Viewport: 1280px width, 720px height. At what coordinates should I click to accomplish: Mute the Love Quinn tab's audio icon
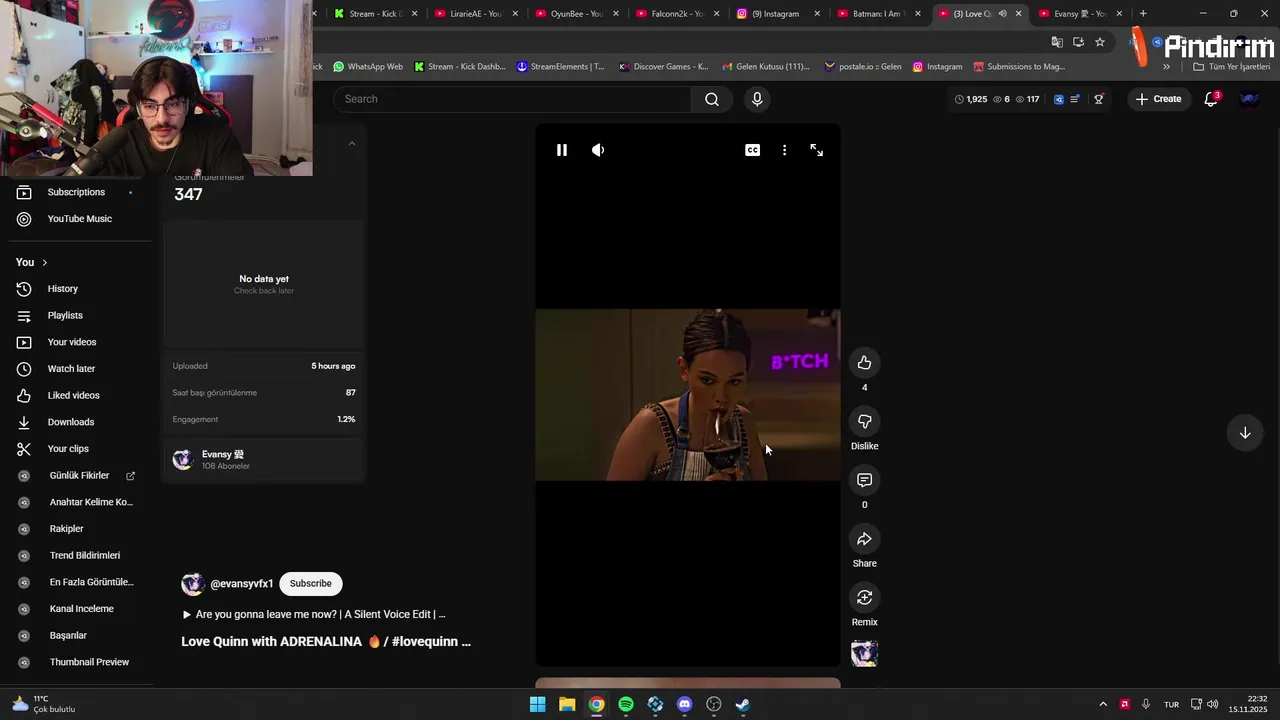pos(1002,14)
